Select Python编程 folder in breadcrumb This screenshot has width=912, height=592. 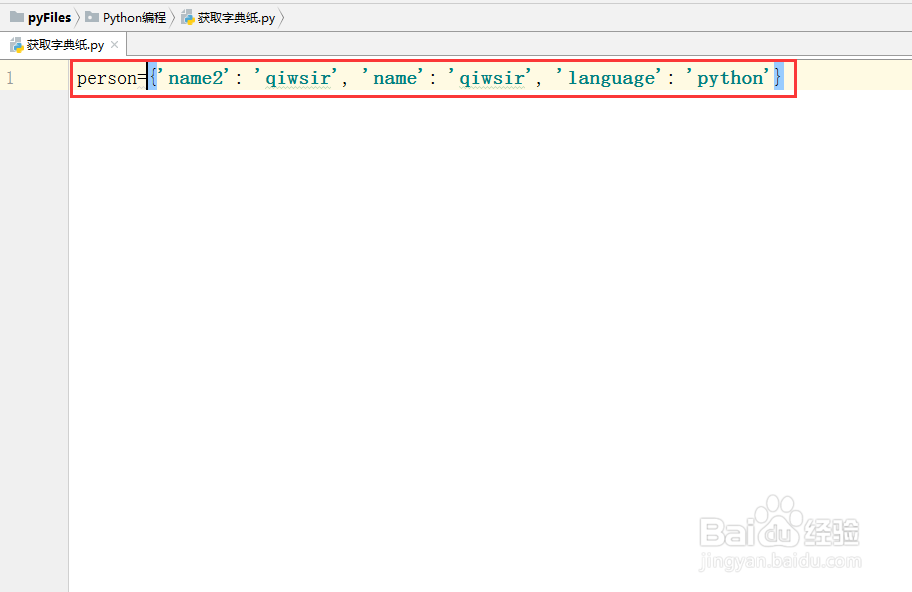[126, 17]
